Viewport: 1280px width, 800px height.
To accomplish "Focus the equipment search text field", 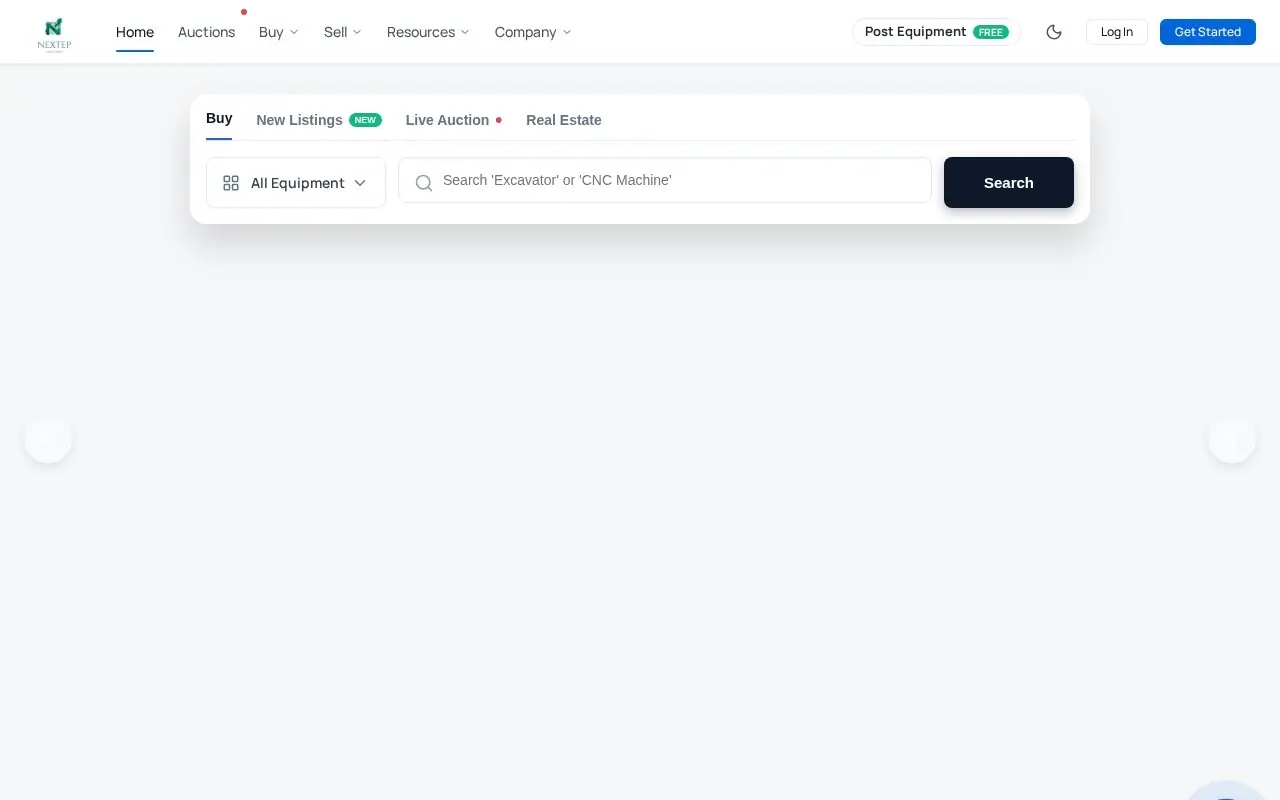I will [665, 180].
